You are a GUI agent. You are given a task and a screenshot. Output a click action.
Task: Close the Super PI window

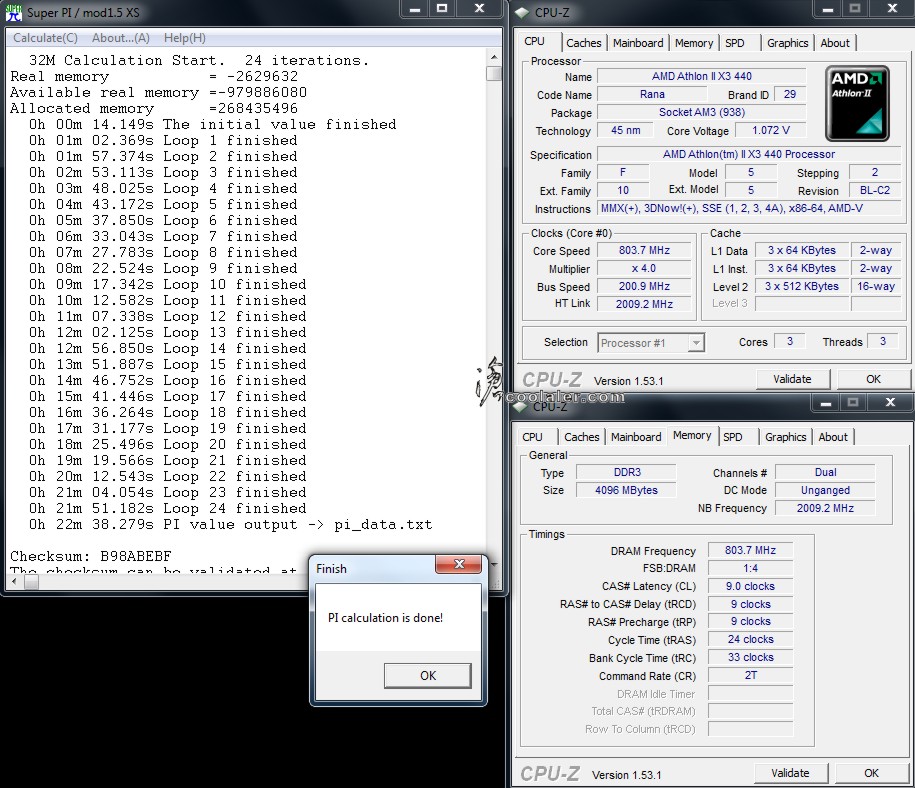pyautogui.click(x=480, y=9)
